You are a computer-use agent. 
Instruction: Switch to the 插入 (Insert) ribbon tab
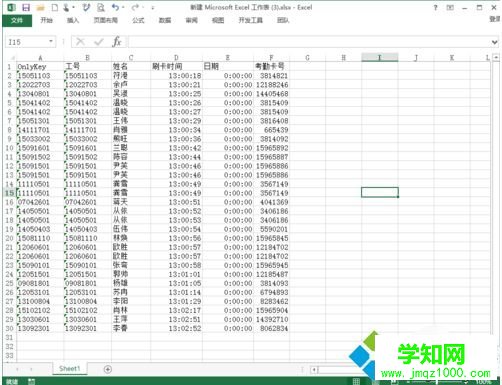pos(73,20)
